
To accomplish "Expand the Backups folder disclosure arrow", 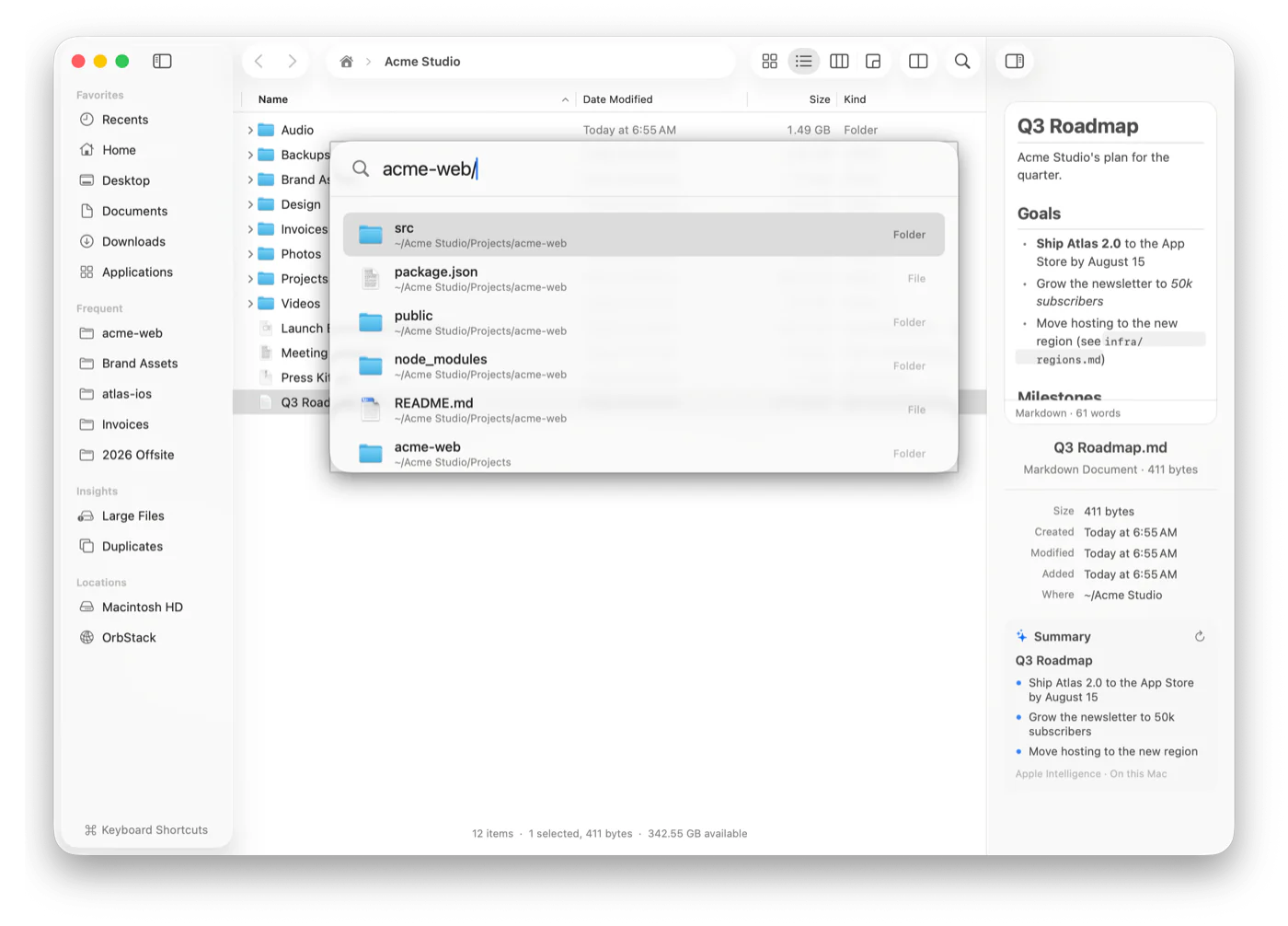I will (250, 155).
